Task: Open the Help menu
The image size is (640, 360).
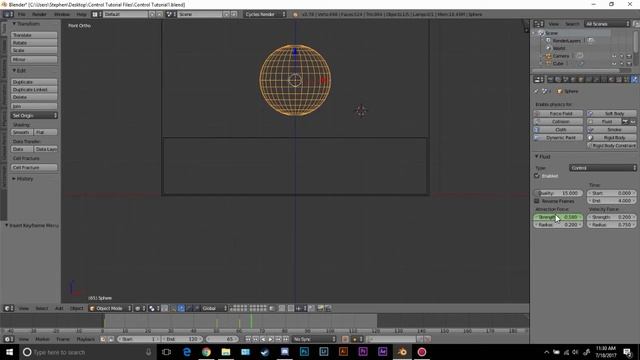Action: tap(81, 14)
